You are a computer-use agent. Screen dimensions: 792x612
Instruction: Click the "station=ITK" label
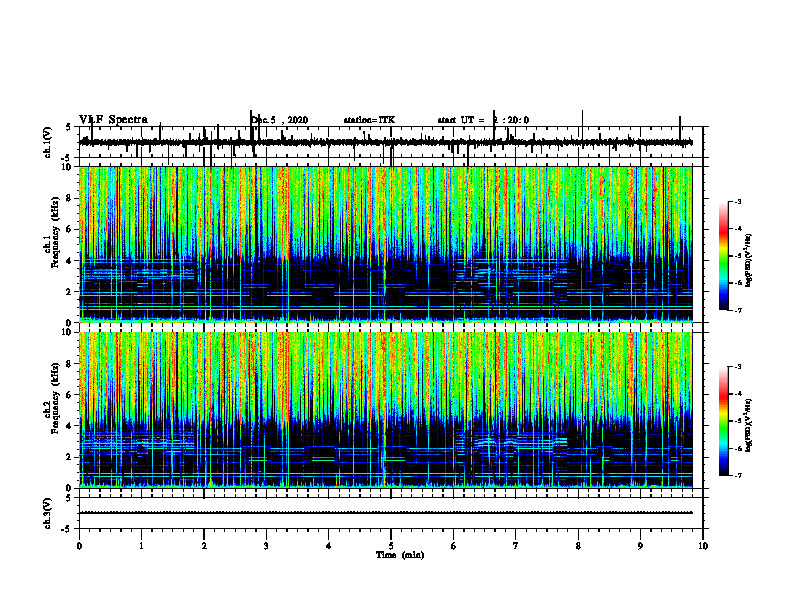(369, 120)
